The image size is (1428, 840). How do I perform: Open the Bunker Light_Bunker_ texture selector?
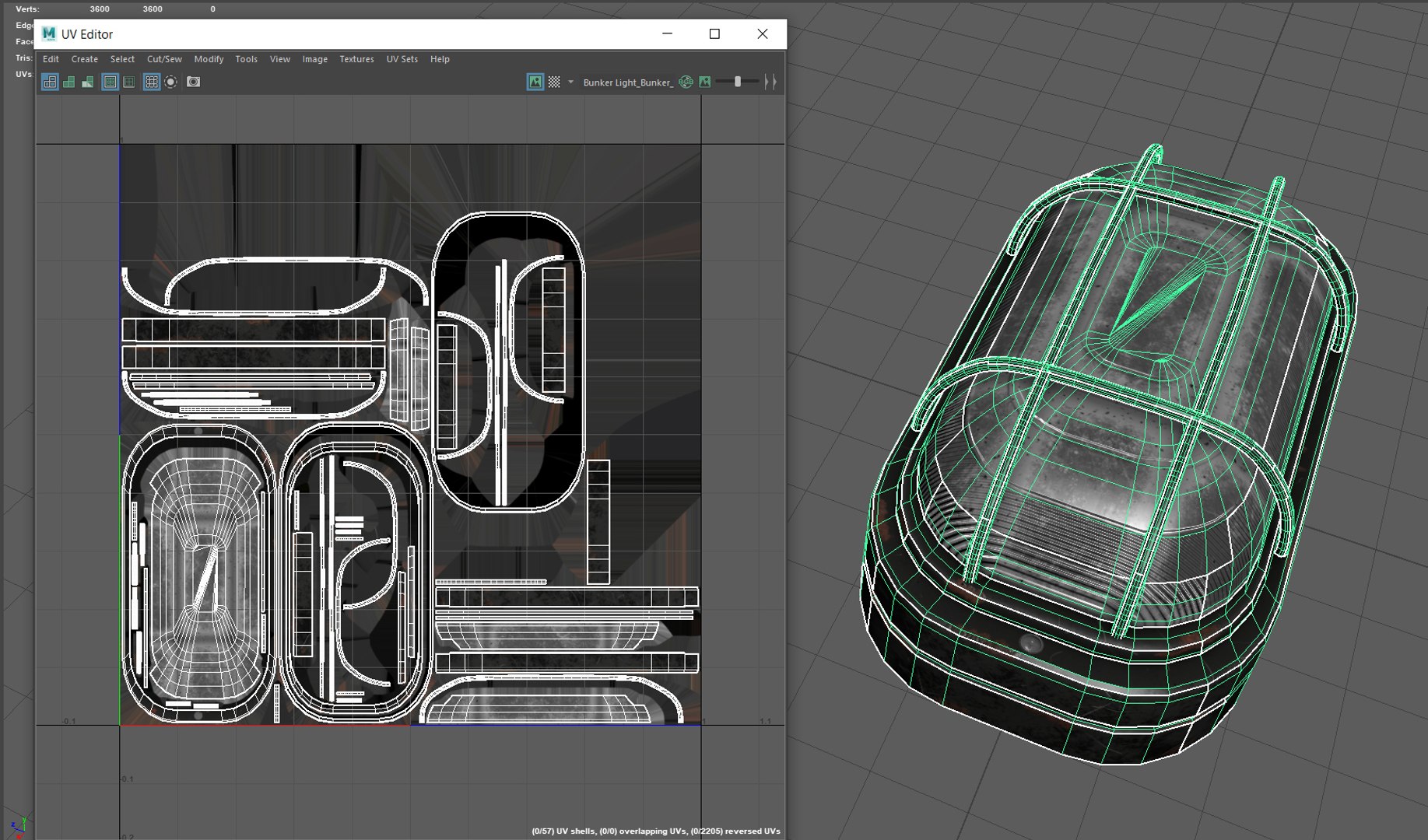627,82
